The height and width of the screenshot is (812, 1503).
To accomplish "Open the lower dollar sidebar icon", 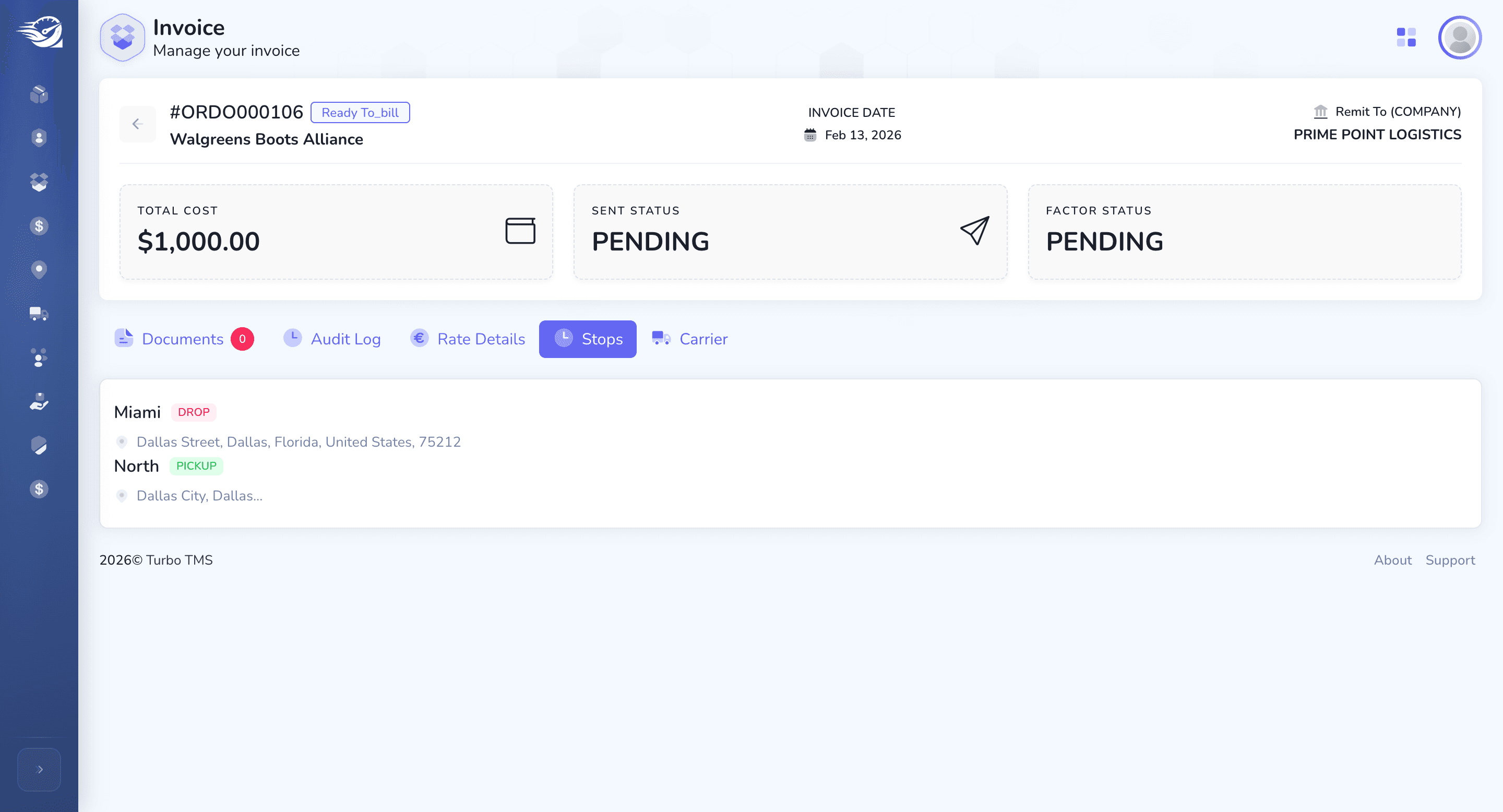I will pos(39,489).
